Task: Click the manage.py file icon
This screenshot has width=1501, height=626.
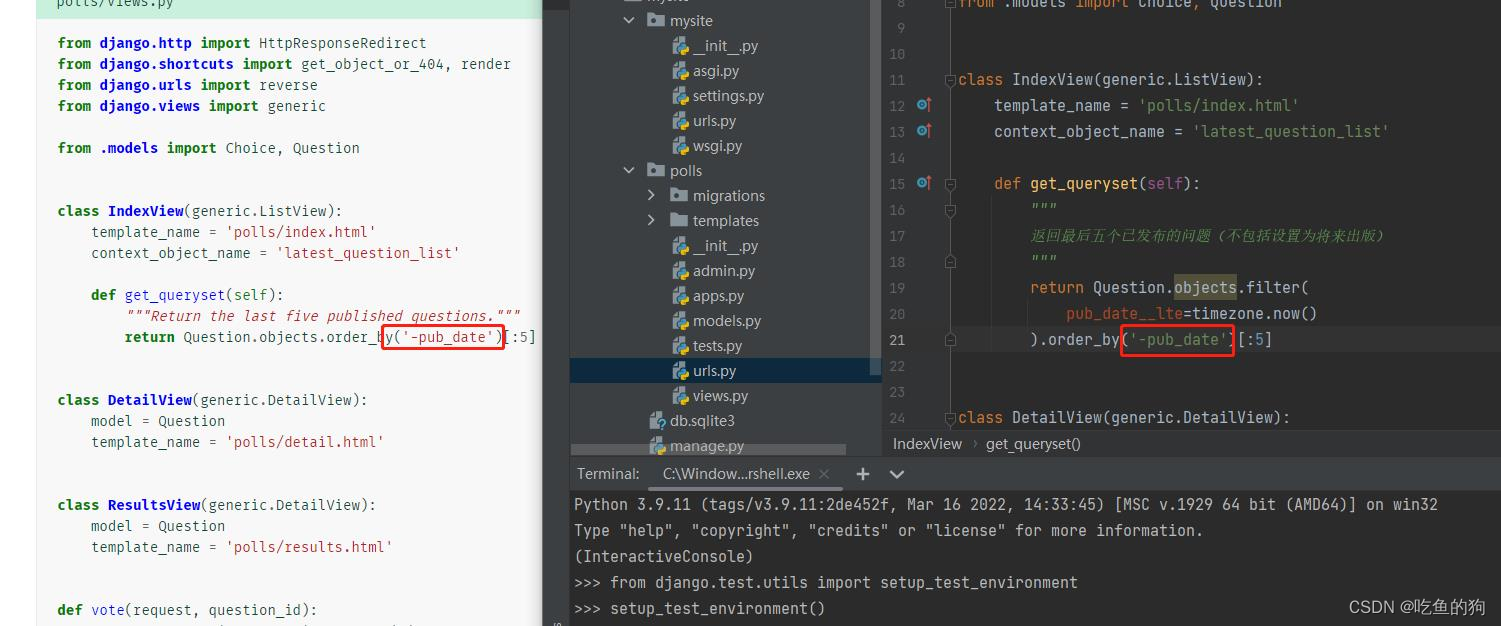Action: click(657, 445)
